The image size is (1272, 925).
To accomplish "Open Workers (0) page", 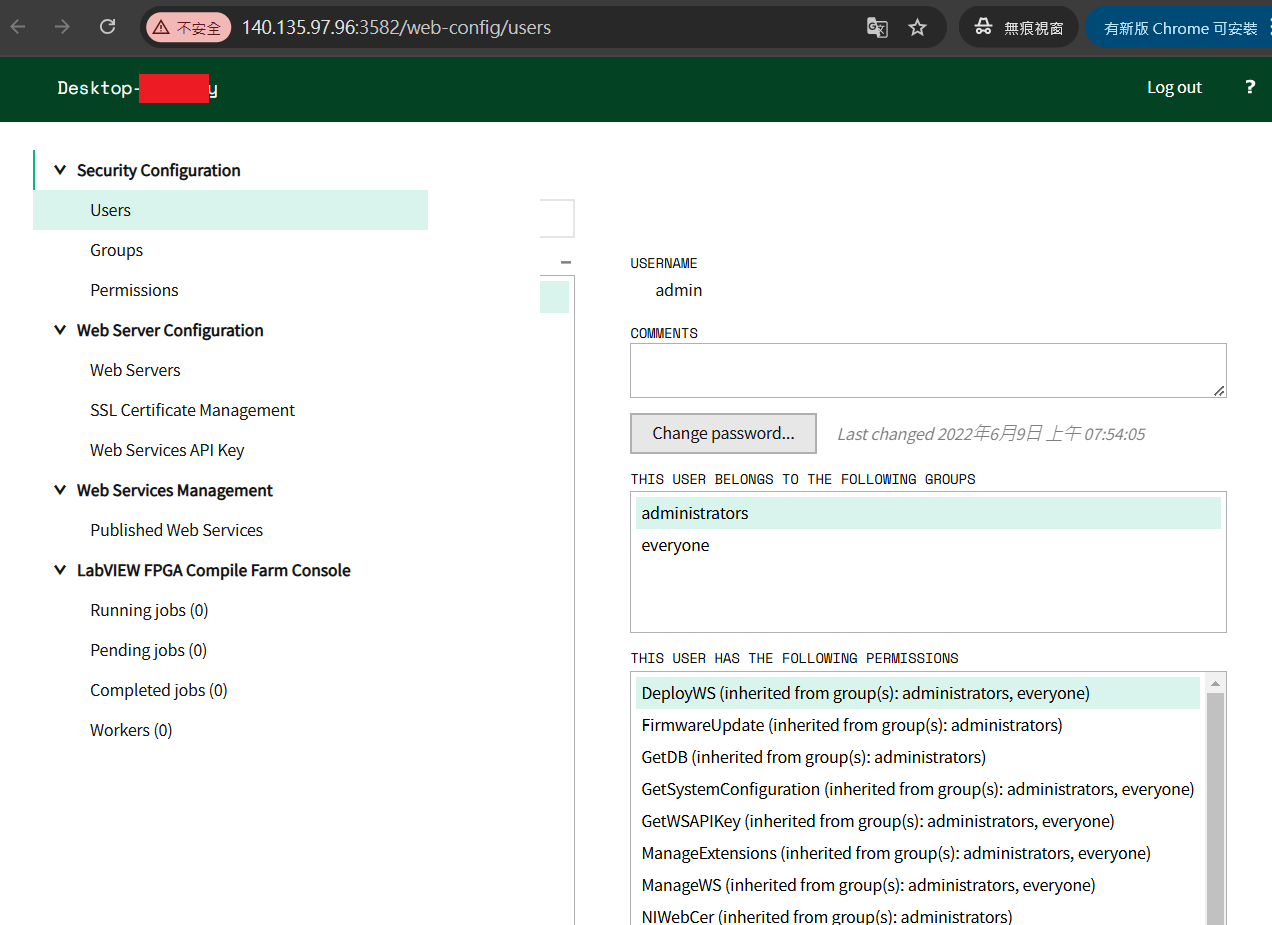I will point(131,730).
